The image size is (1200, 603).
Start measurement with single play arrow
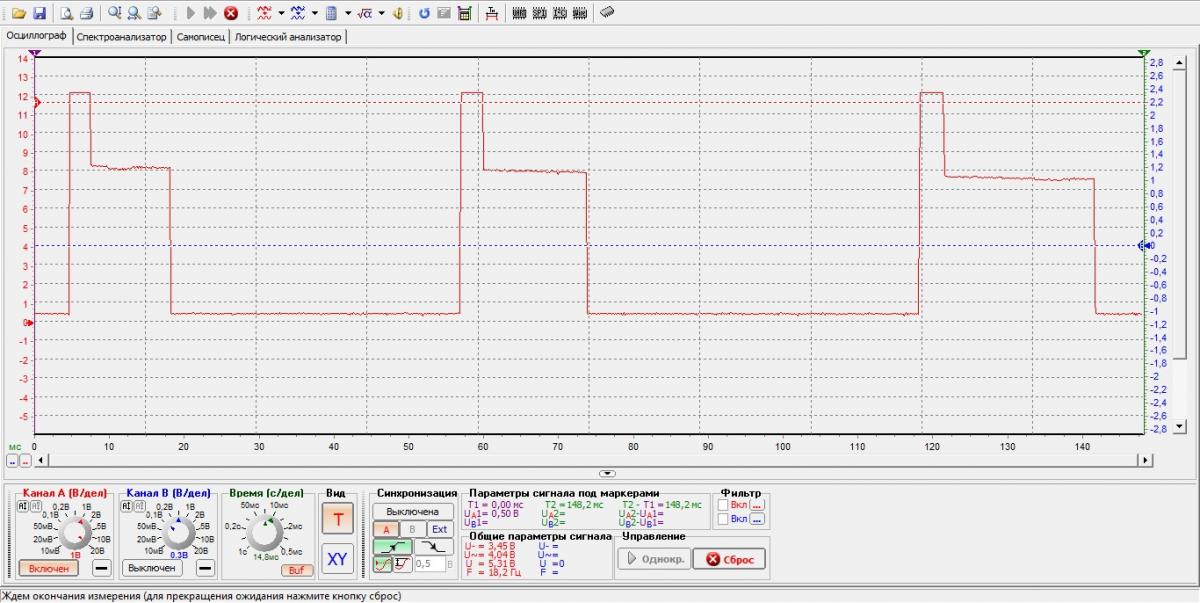(x=190, y=13)
